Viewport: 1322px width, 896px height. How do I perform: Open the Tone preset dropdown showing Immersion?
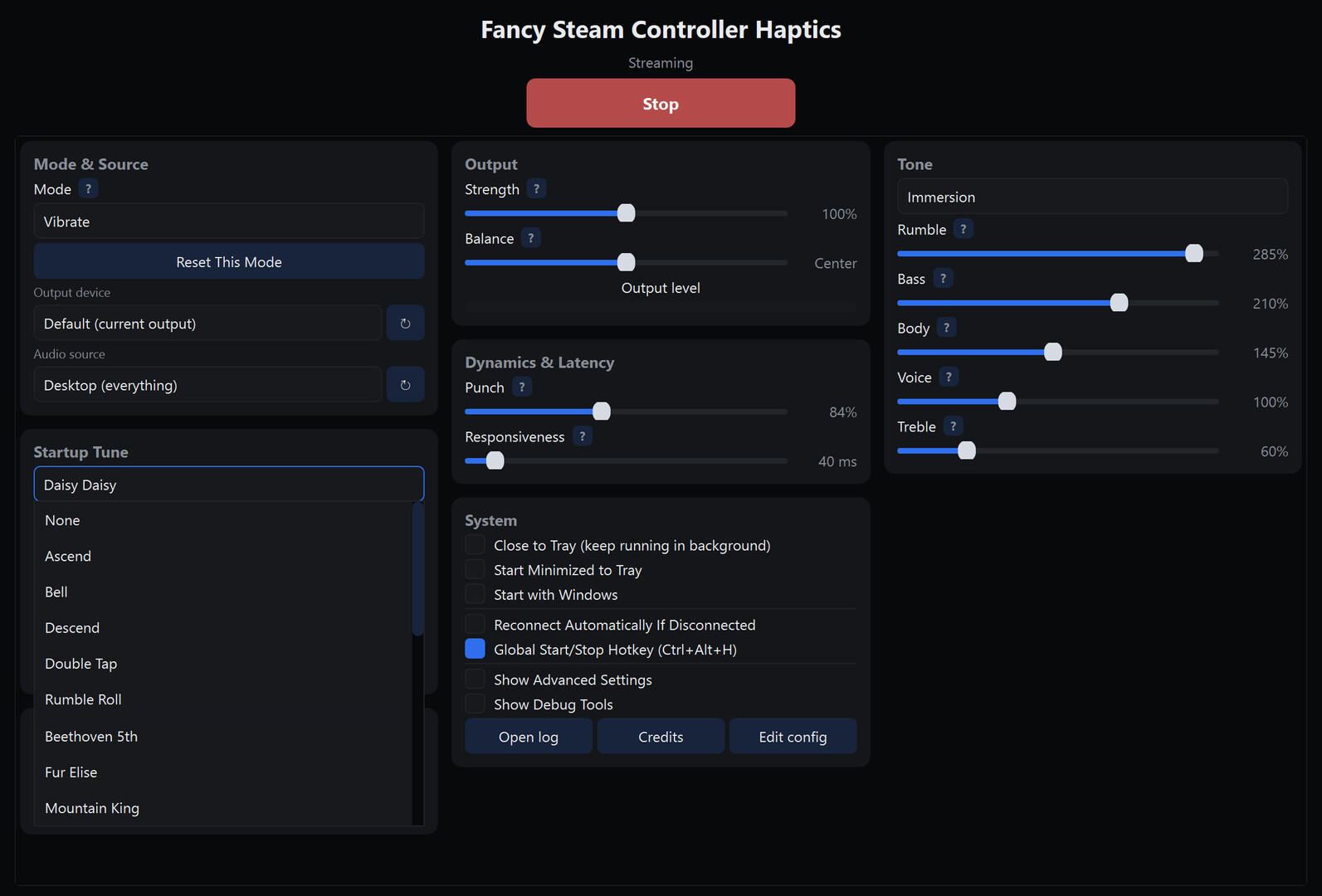(x=1092, y=197)
